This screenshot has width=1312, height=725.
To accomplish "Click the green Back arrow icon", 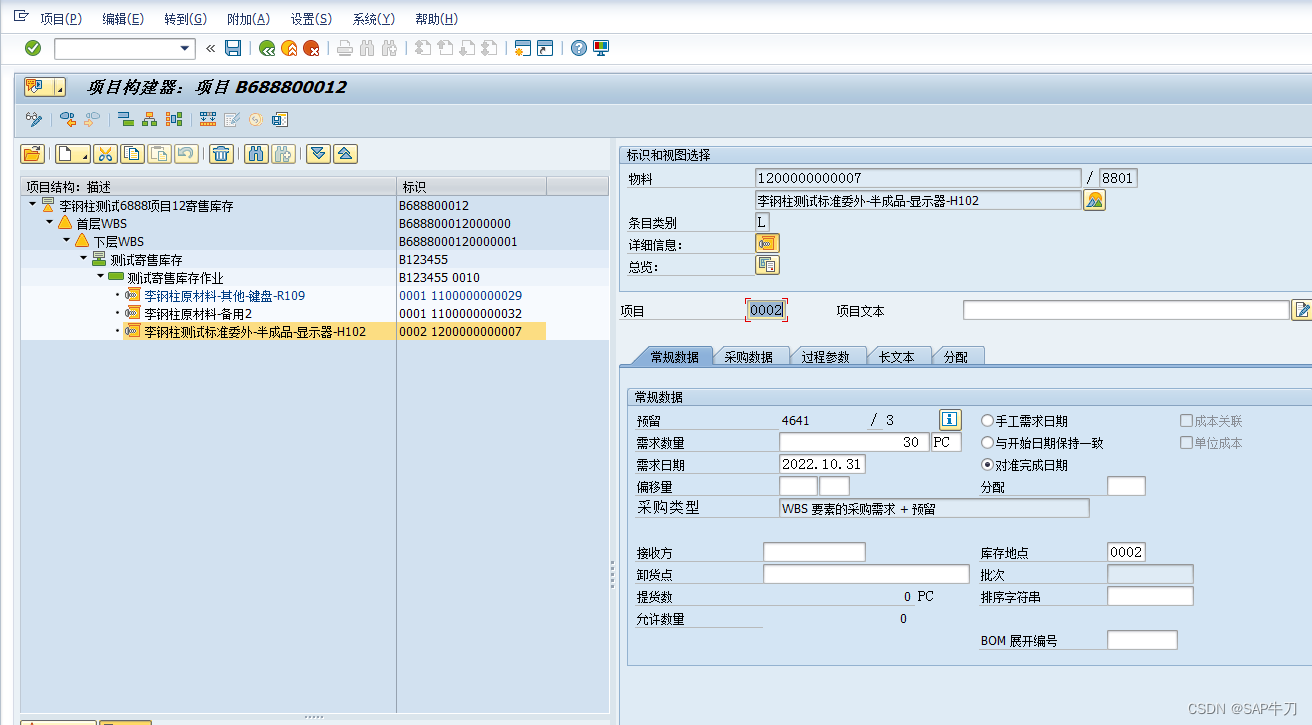I will pyautogui.click(x=266, y=48).
